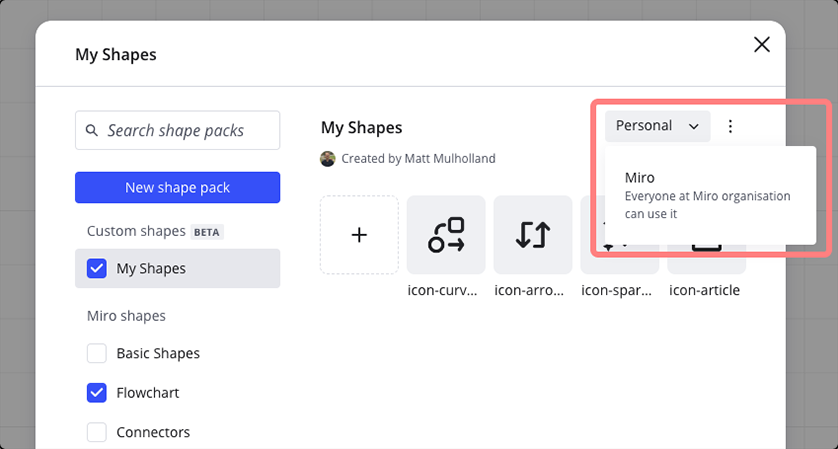
Task: Open the Personal sharing dropdown
Action: [x=656, y=126]
